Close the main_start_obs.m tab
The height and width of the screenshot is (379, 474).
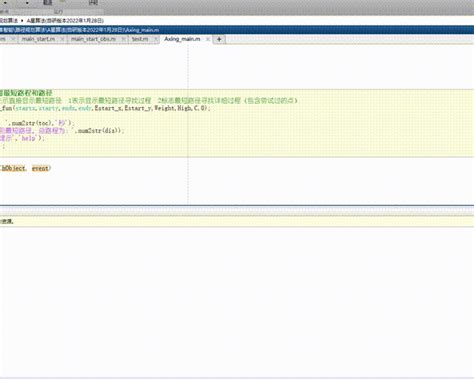[124, 39]
